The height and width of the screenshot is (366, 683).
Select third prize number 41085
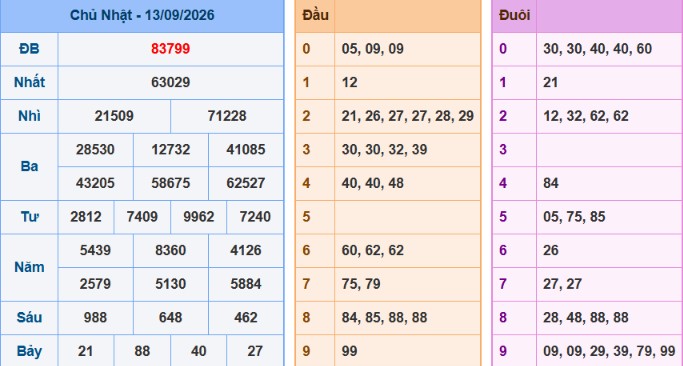(246, 149)
